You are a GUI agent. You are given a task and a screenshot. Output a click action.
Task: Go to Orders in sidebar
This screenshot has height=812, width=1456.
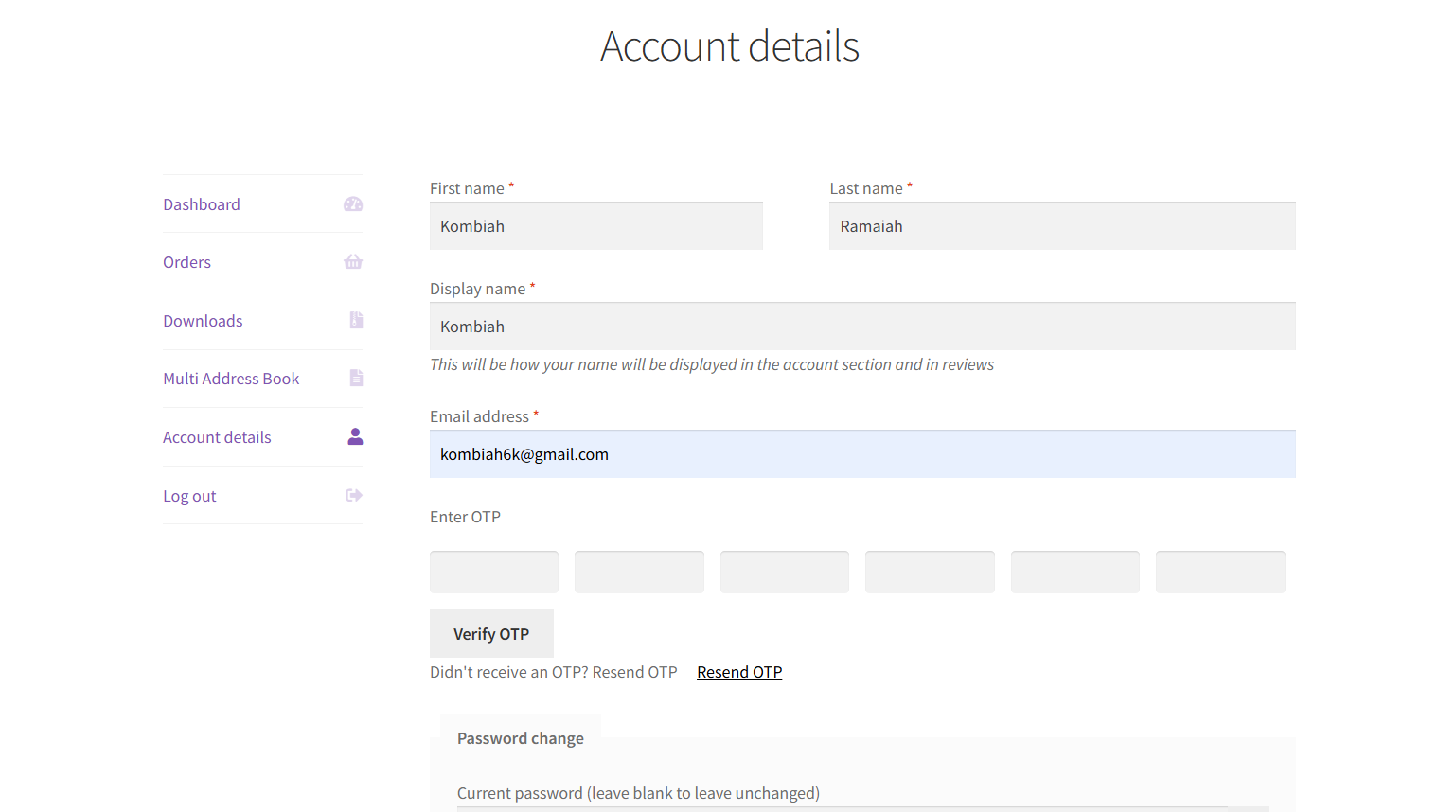coord(186,262)
